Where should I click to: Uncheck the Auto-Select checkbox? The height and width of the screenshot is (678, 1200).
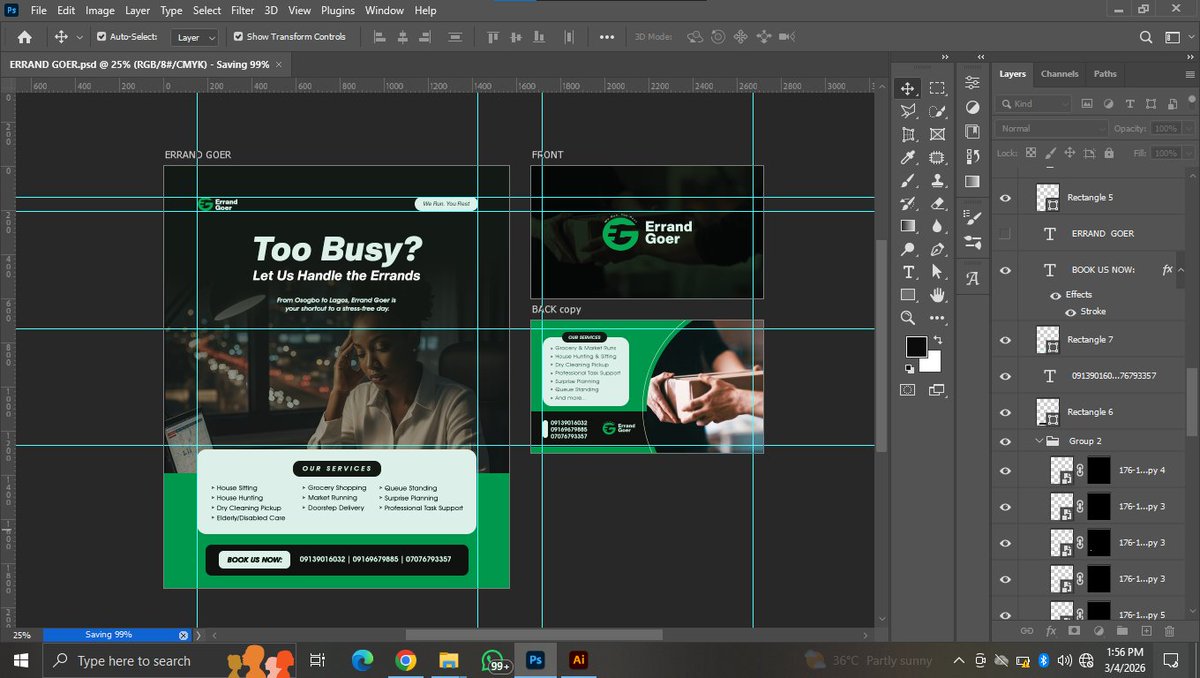coord(102,37)
